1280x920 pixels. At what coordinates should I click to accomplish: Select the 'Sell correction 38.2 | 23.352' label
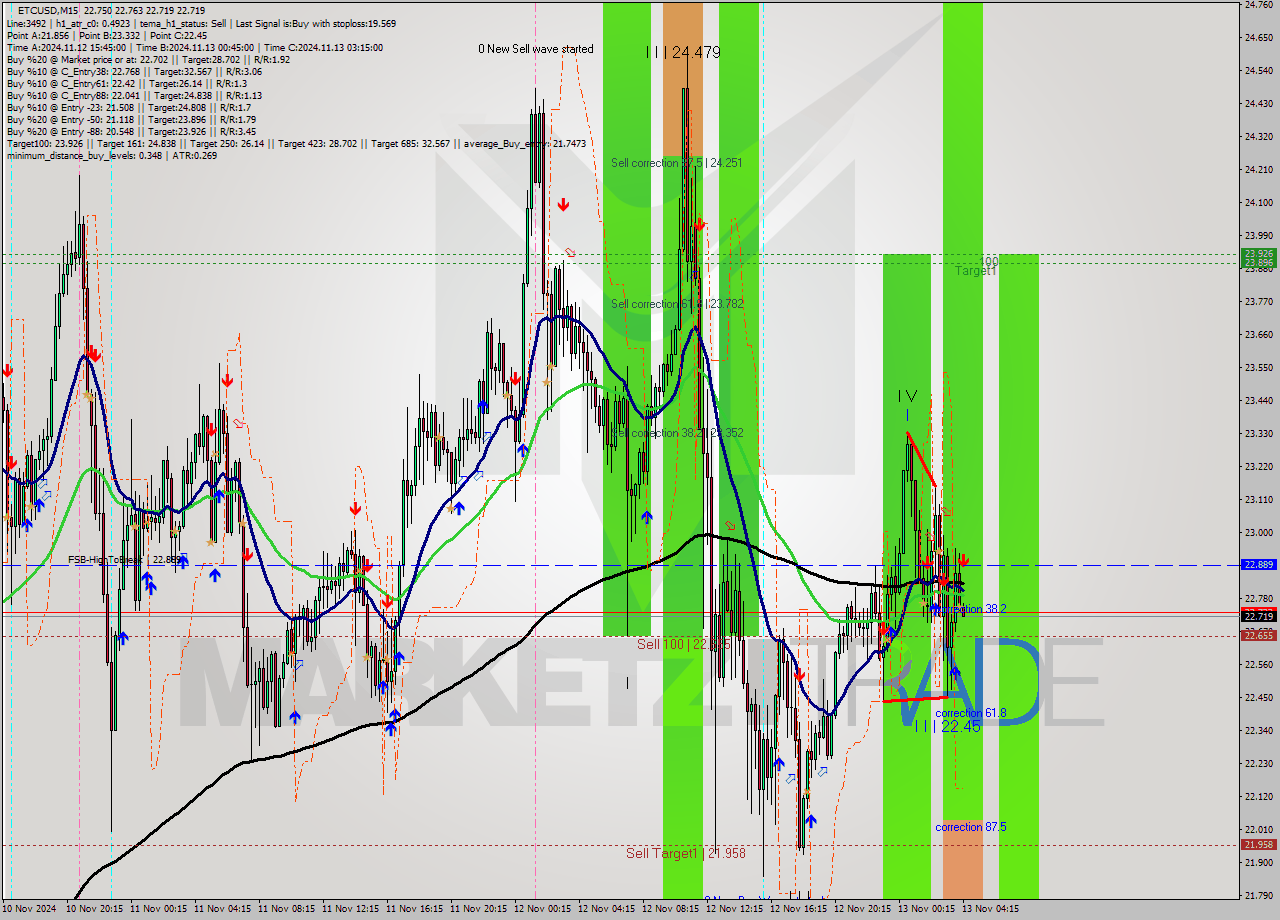point(677,433)
